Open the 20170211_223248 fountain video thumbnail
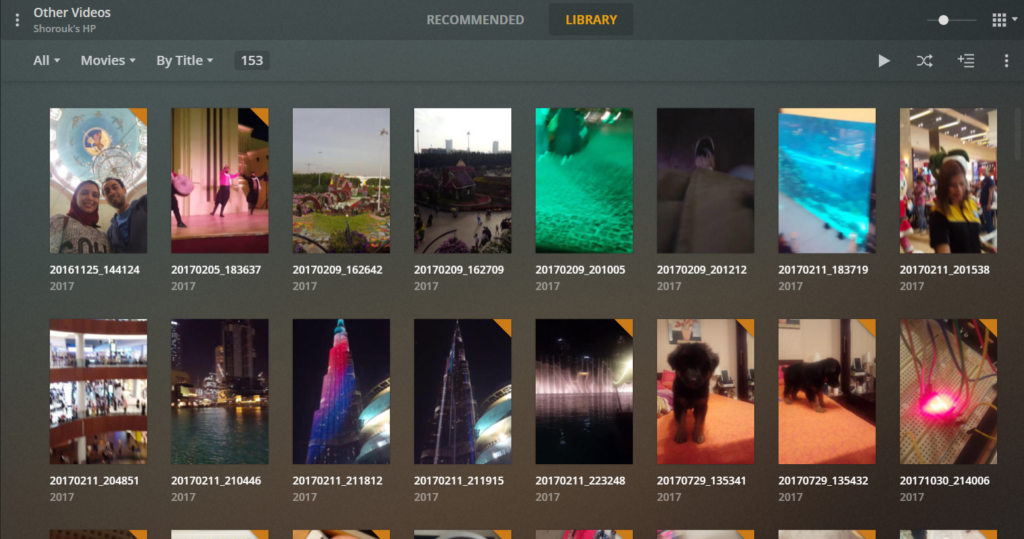 [x=584, y=391]
